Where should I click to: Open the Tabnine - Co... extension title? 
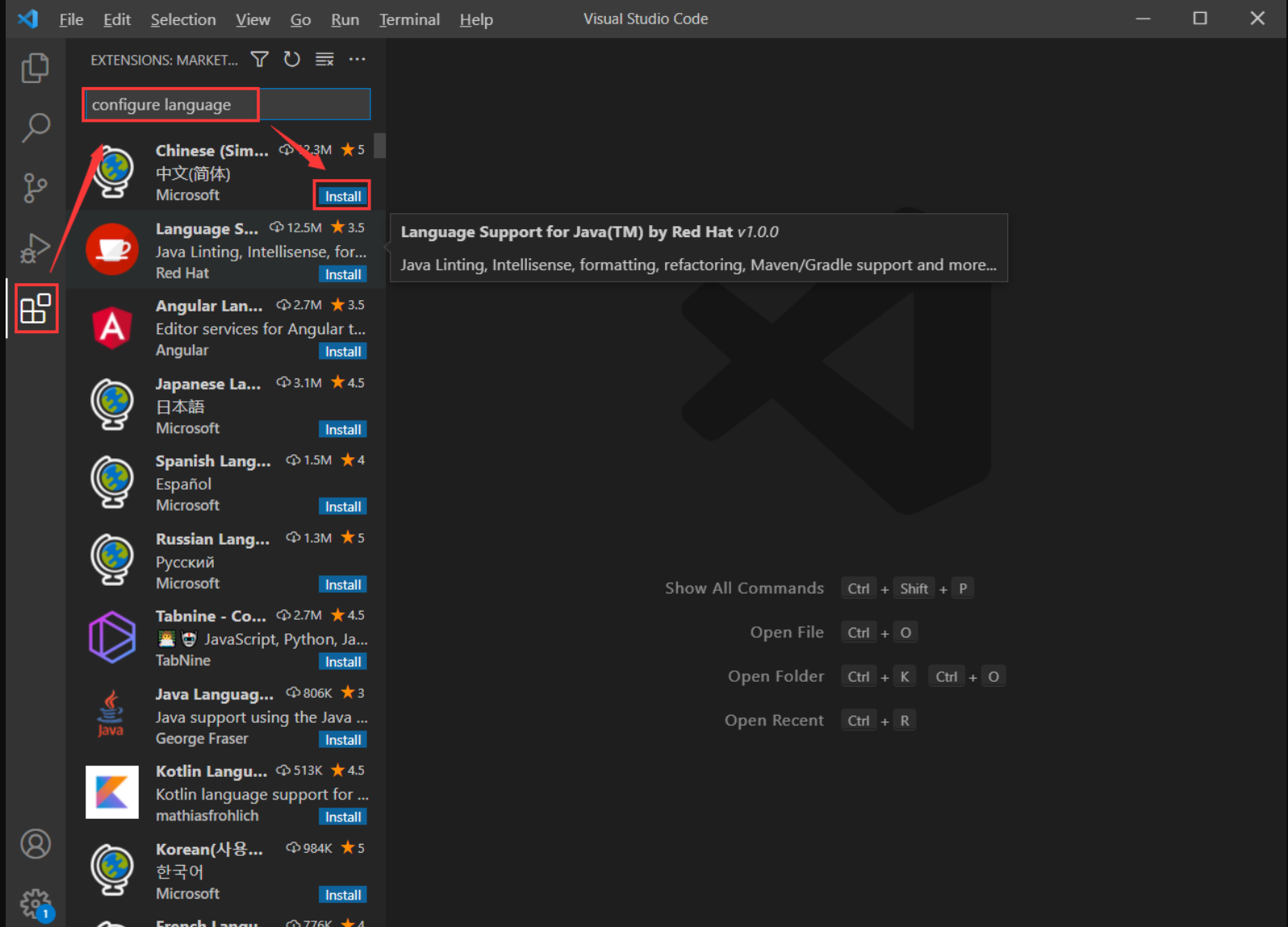click(211, 616)
